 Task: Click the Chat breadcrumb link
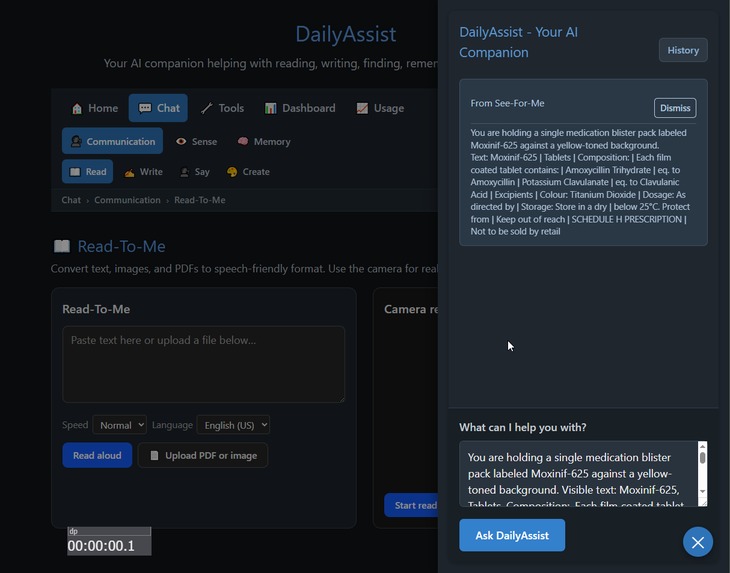71,200
